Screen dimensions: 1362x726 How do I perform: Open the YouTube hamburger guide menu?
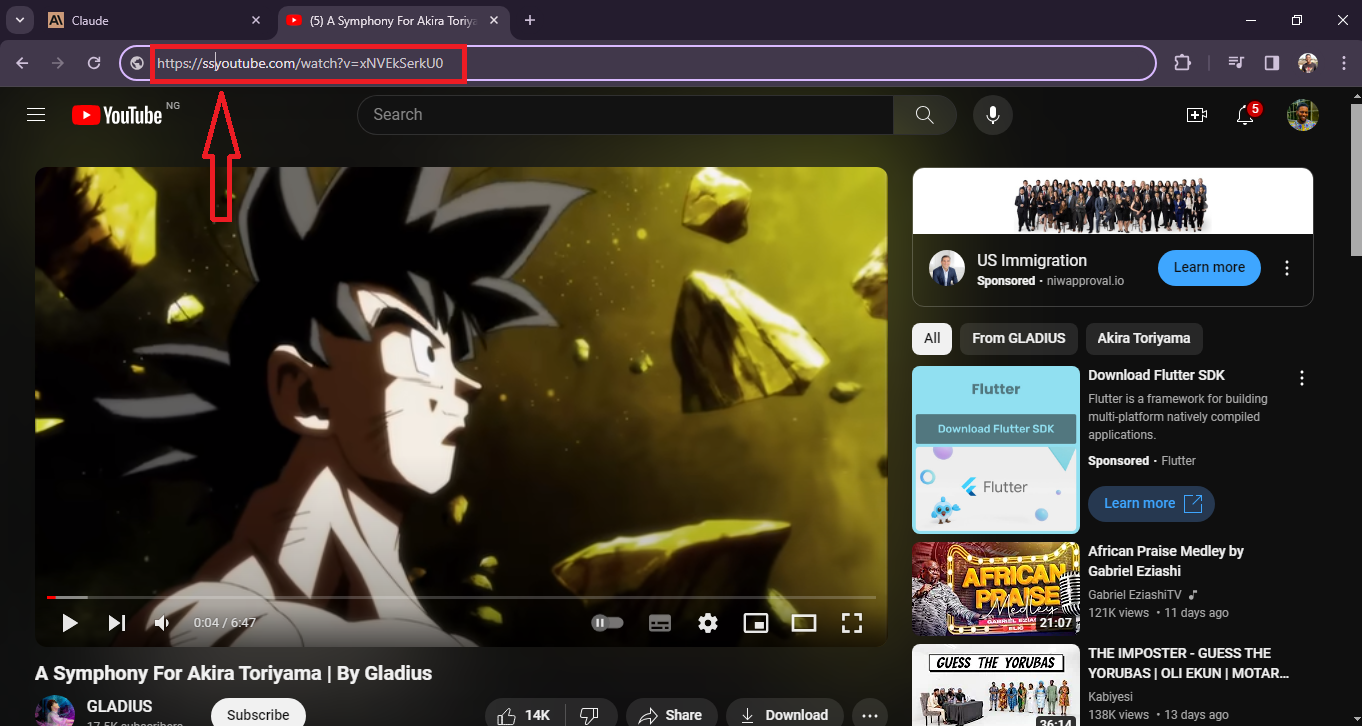pos(36,115)
